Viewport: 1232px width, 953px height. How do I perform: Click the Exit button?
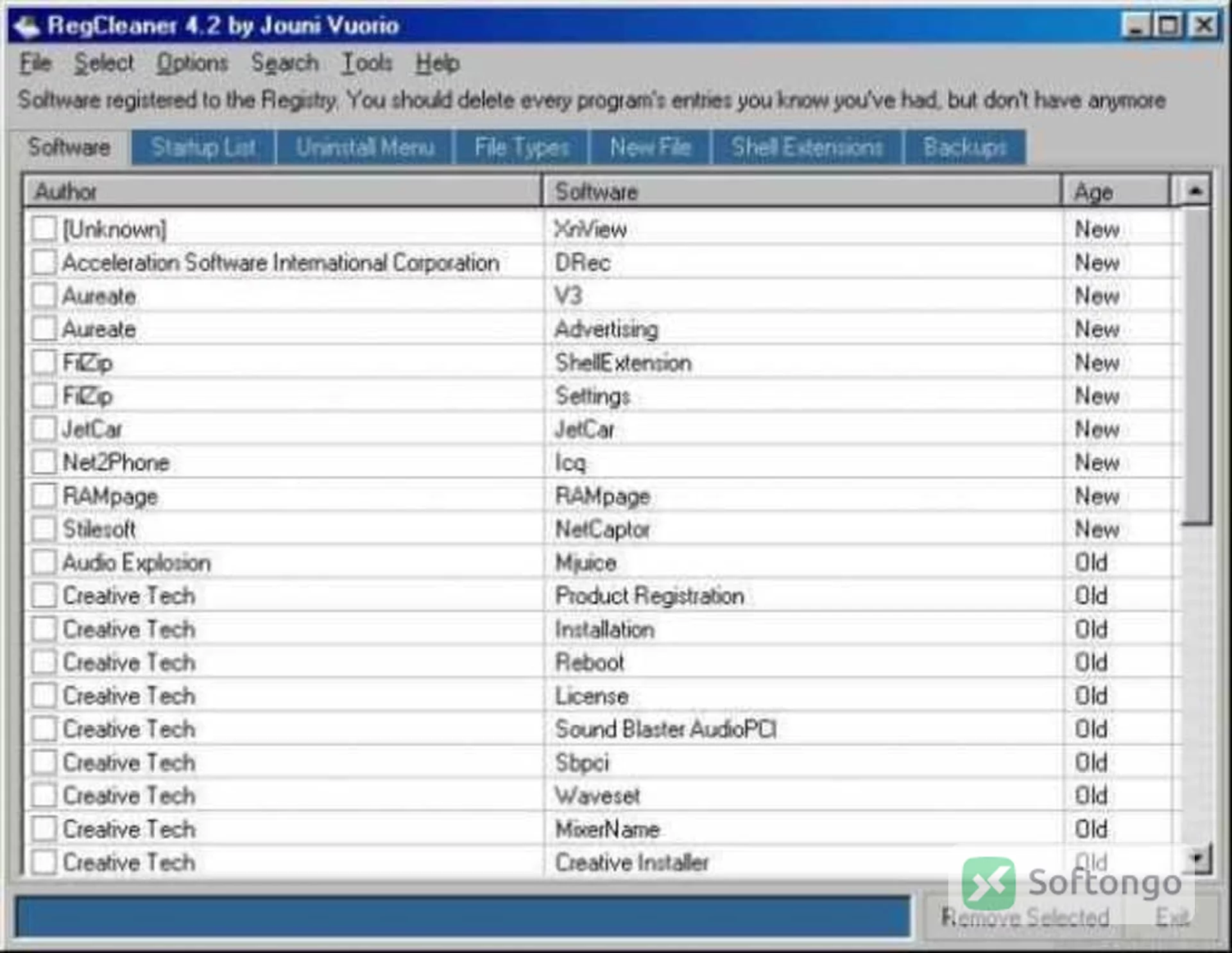click(x=1172, y=917)
